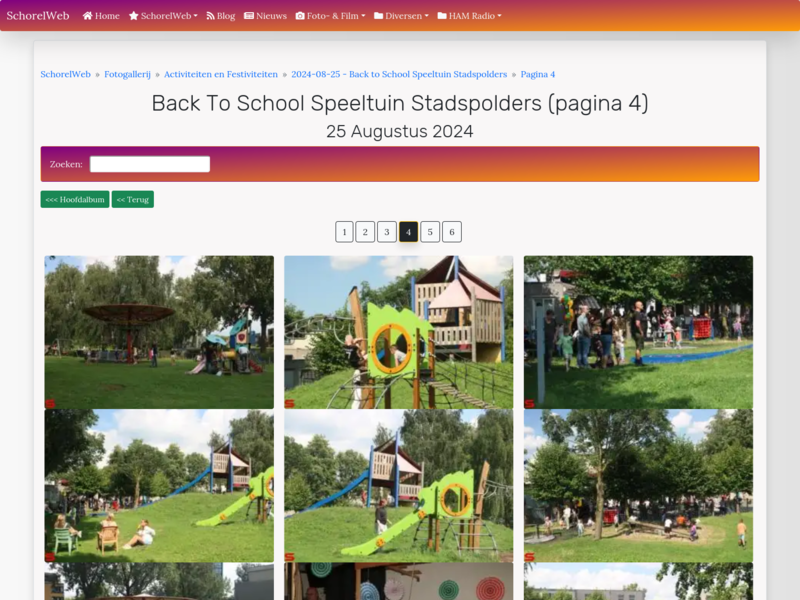This screenshot has height=600, width=800.
Task: Click the newspaper icon beside Nieuws
Action: tap(249, 16)
